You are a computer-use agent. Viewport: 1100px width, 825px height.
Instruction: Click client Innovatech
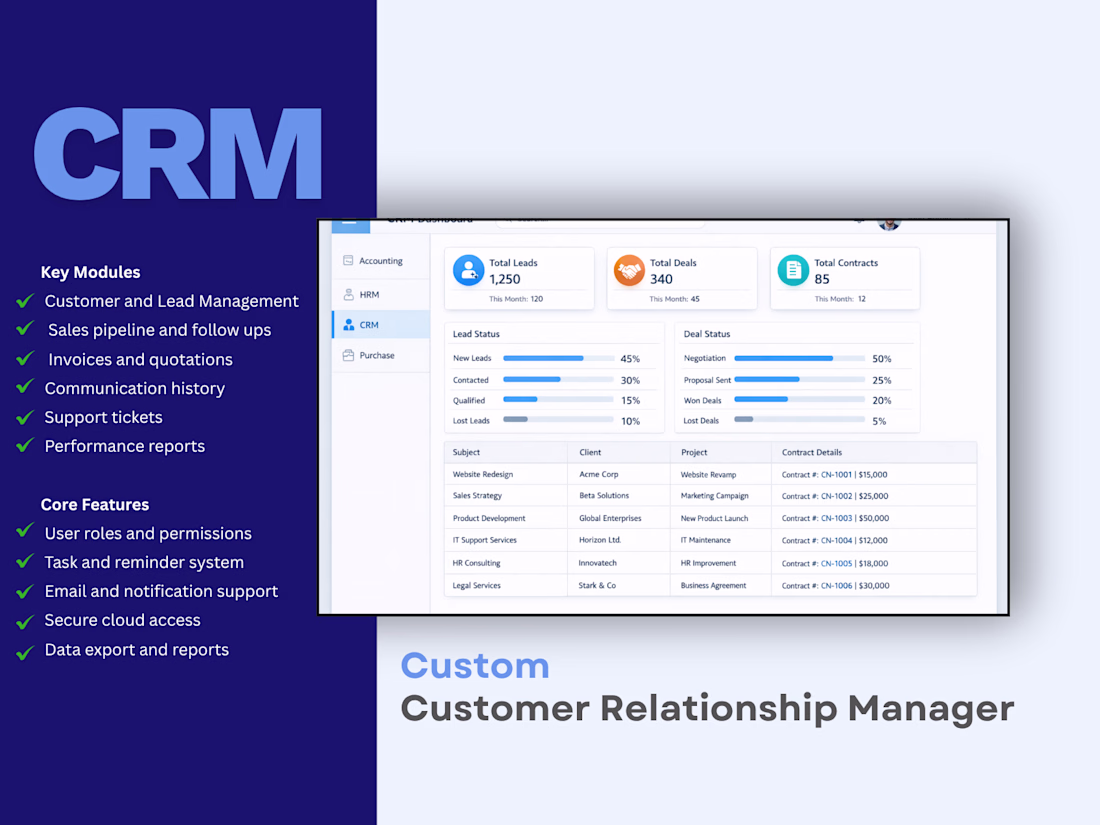[598, 563]
